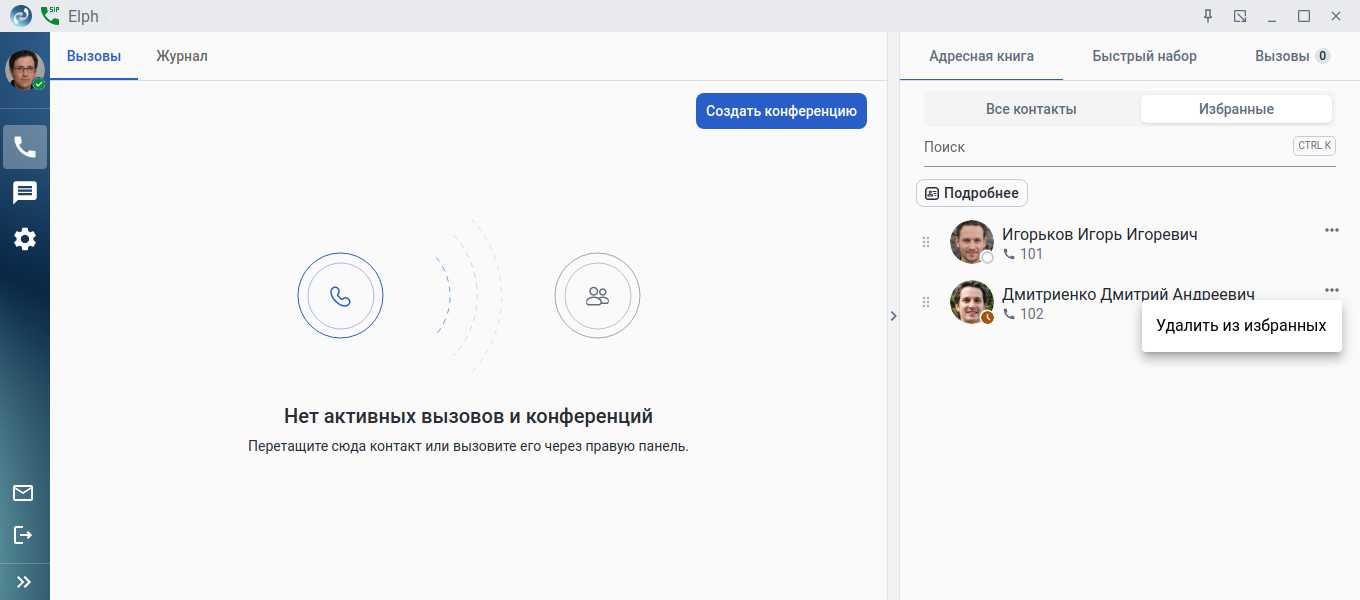Open the right panel Вызовы 0 tab

(1292, 56)
